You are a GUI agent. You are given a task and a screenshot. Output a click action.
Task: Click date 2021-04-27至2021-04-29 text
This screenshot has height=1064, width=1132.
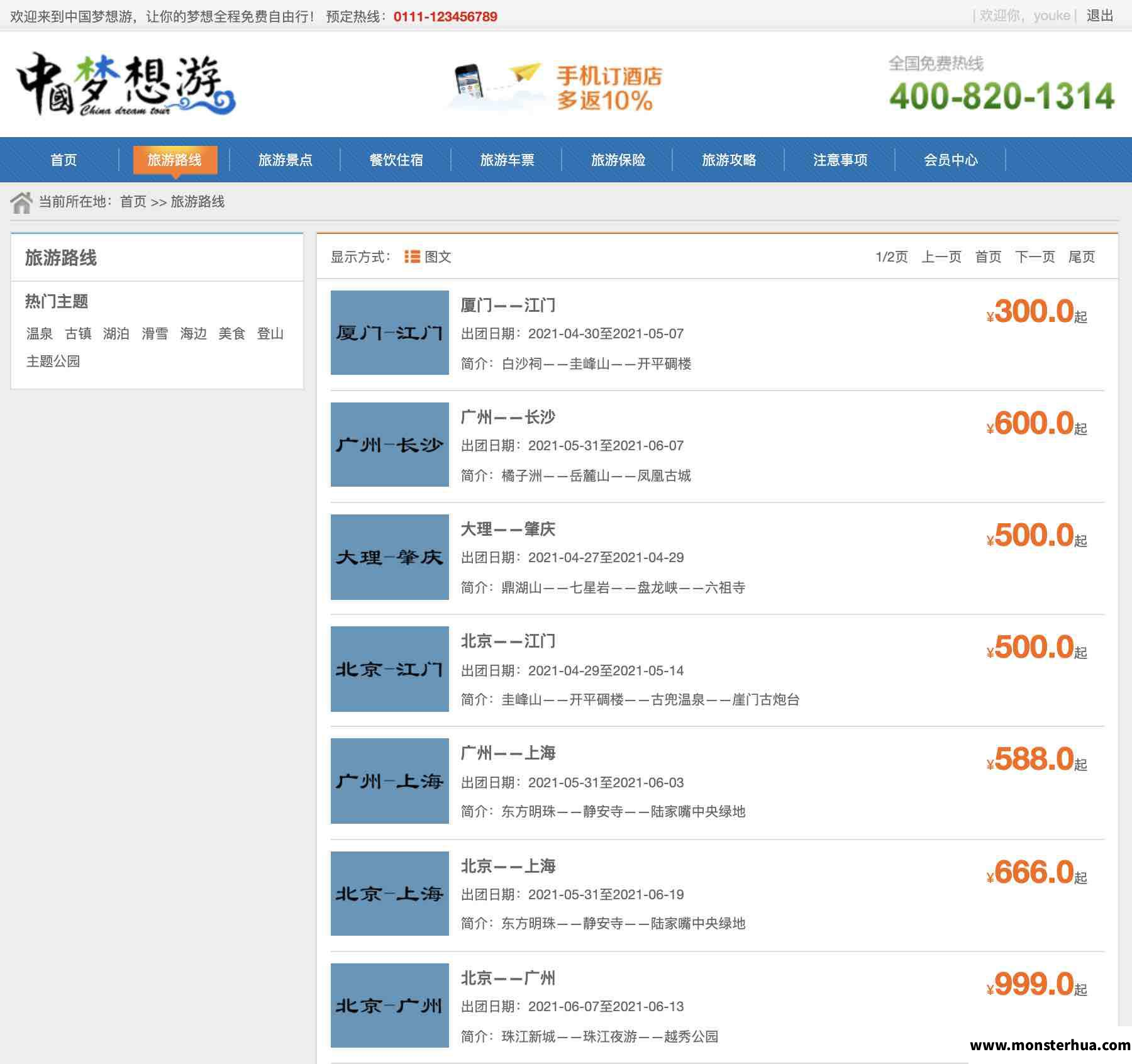606,557
